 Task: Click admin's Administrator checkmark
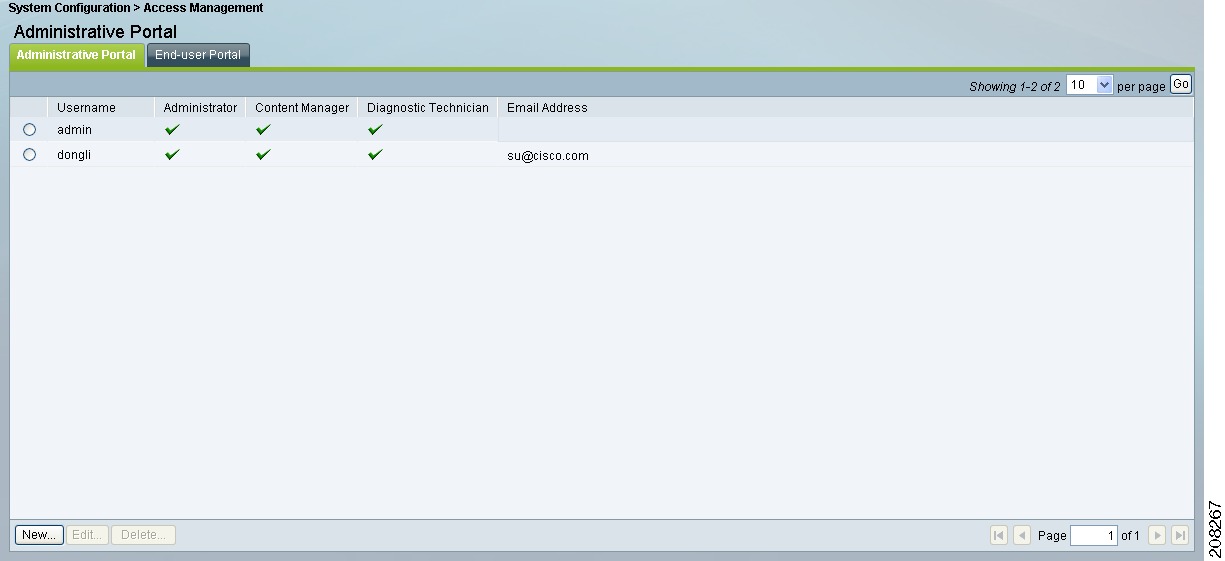pyautogui.click(x=172, y=129)
